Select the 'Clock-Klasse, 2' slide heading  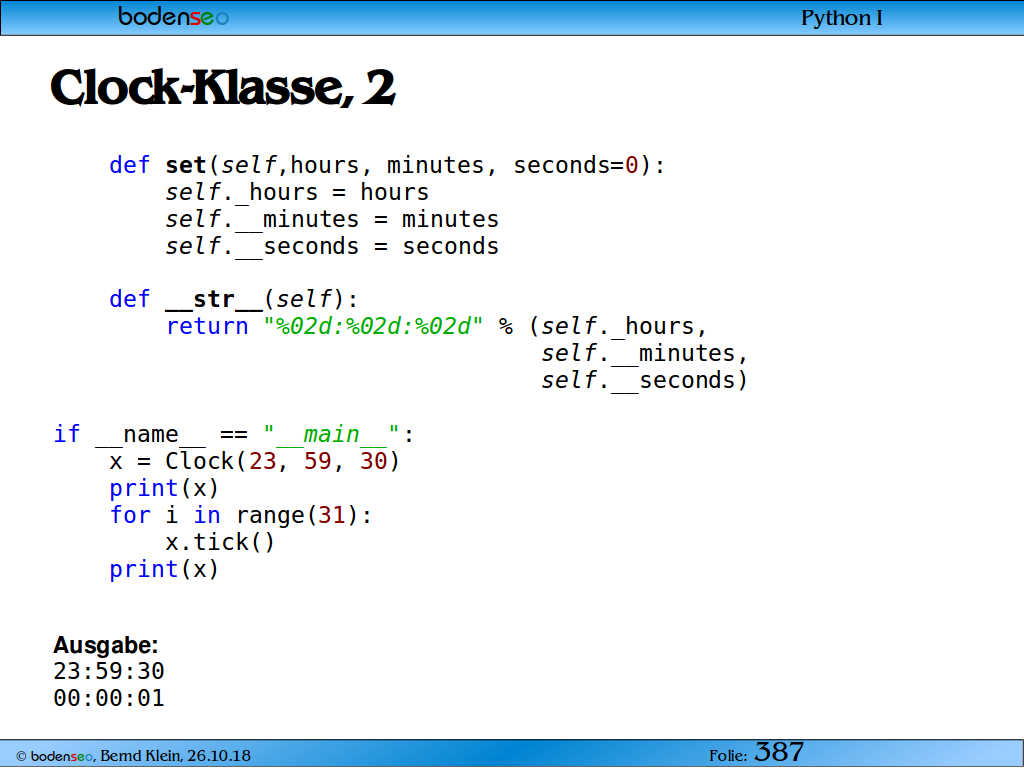223,87
